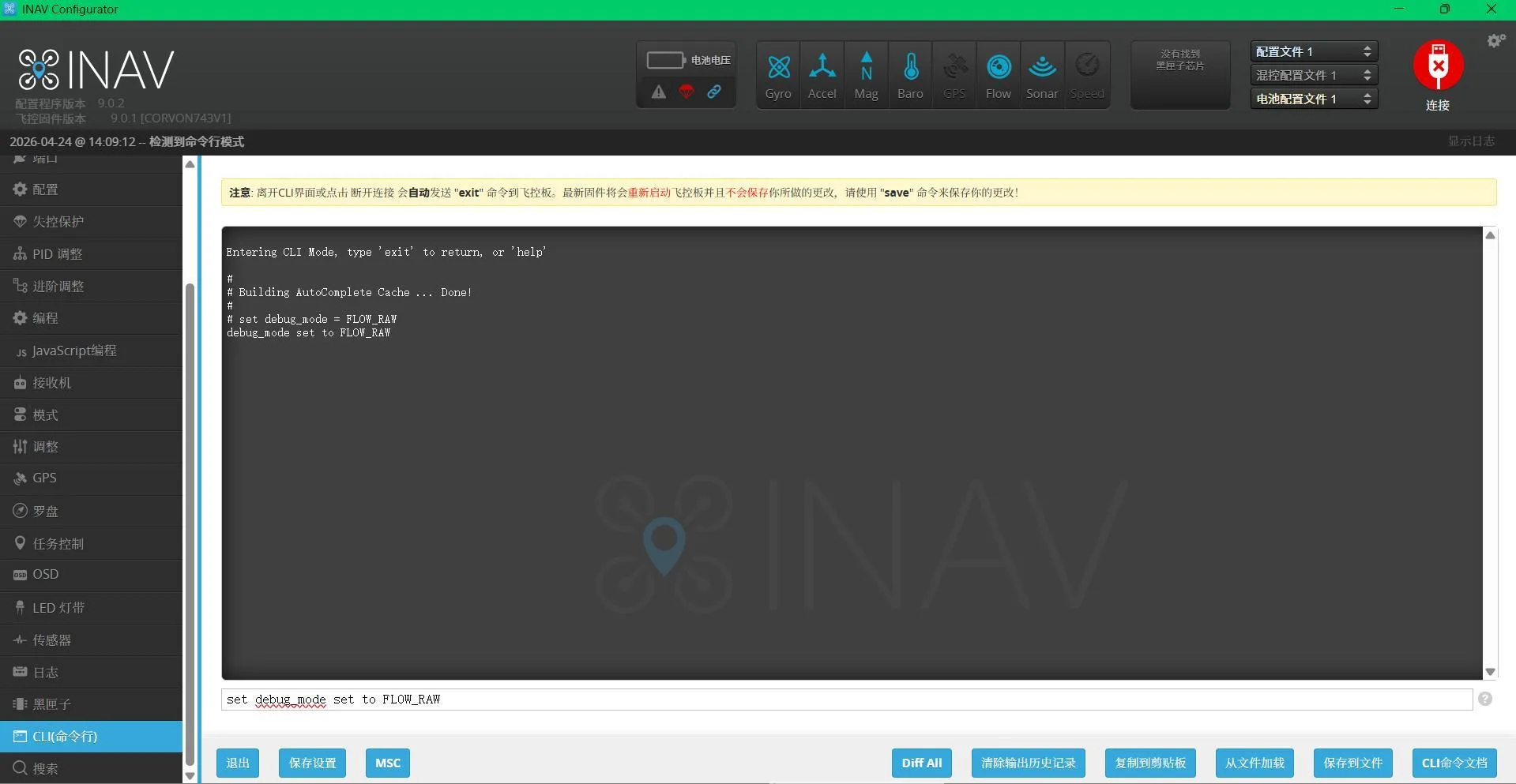Image resolution: width=1516 pixels, height=784 pixels.
Task: Click the blue link status icon
Action: click(x=714, y=92)
